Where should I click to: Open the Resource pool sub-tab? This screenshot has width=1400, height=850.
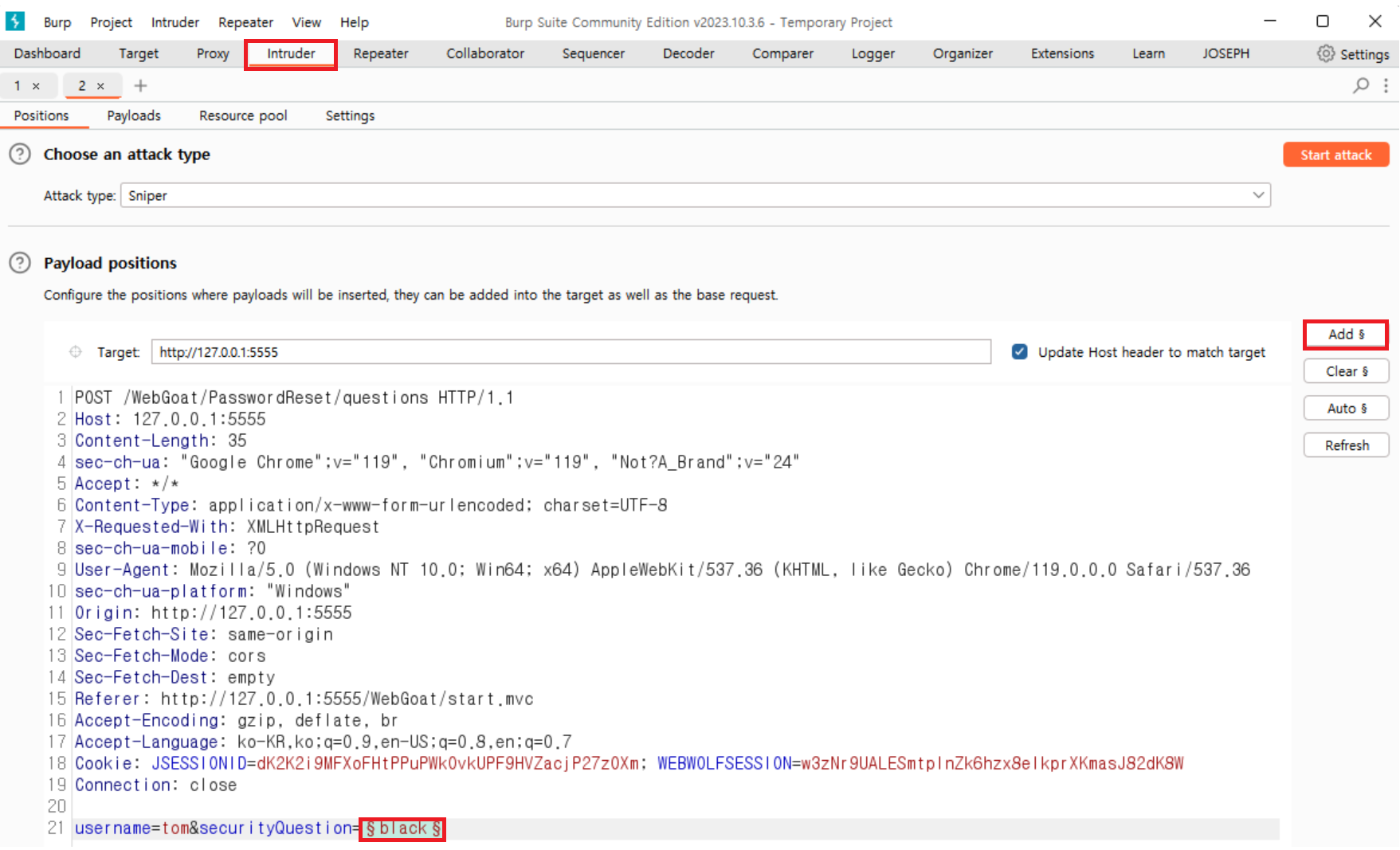243,116
